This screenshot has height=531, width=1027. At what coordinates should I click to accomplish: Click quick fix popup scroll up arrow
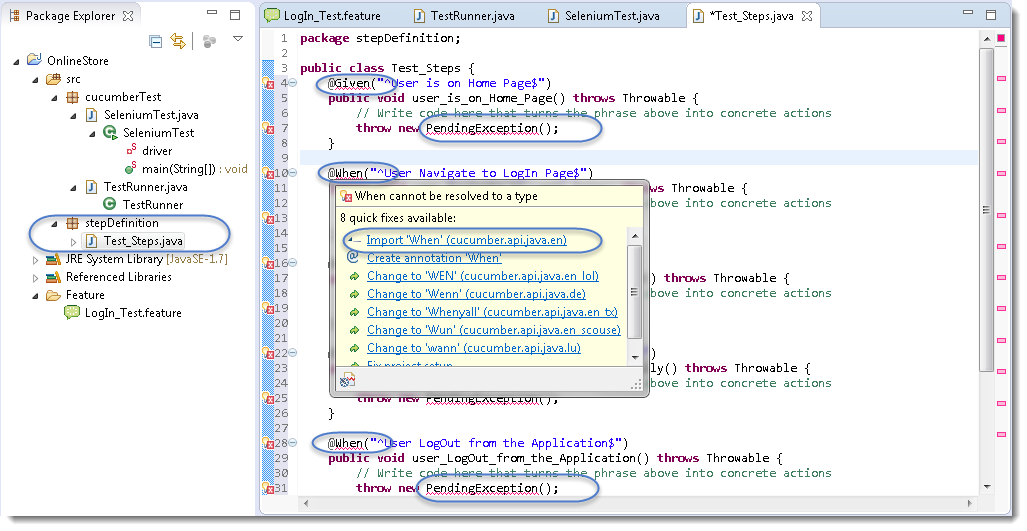tap(634, 234)
